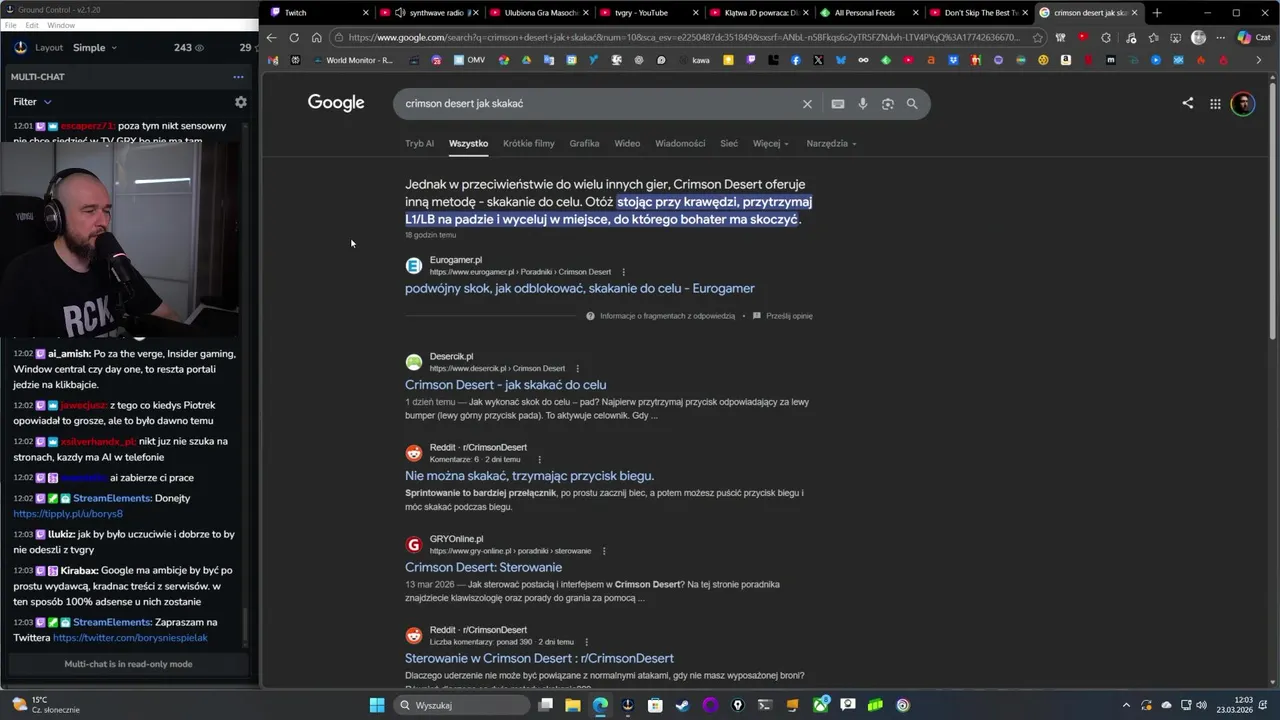Open Sterowanie w Crimson Desert Reddit link
Viewport: 1280px width, 720px height.
539,659
